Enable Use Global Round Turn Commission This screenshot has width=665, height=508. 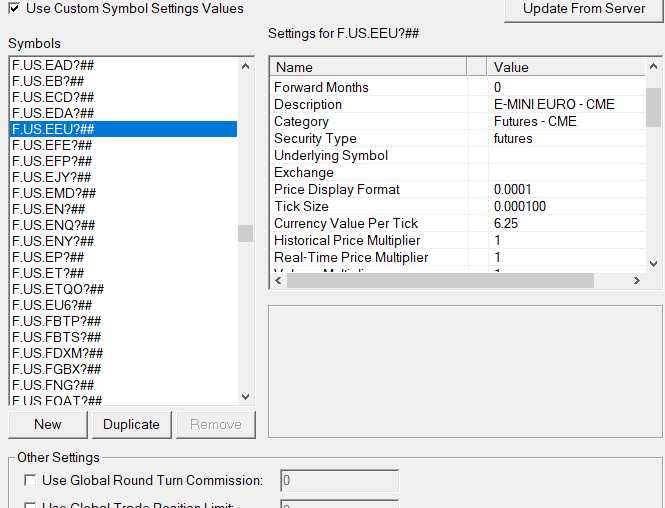tap(29, 481)
